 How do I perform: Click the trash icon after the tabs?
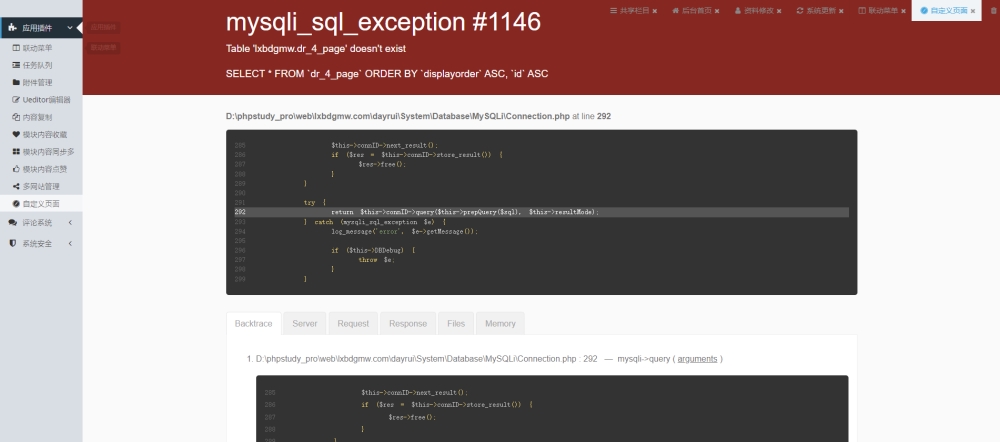click(x=993, y=11)
